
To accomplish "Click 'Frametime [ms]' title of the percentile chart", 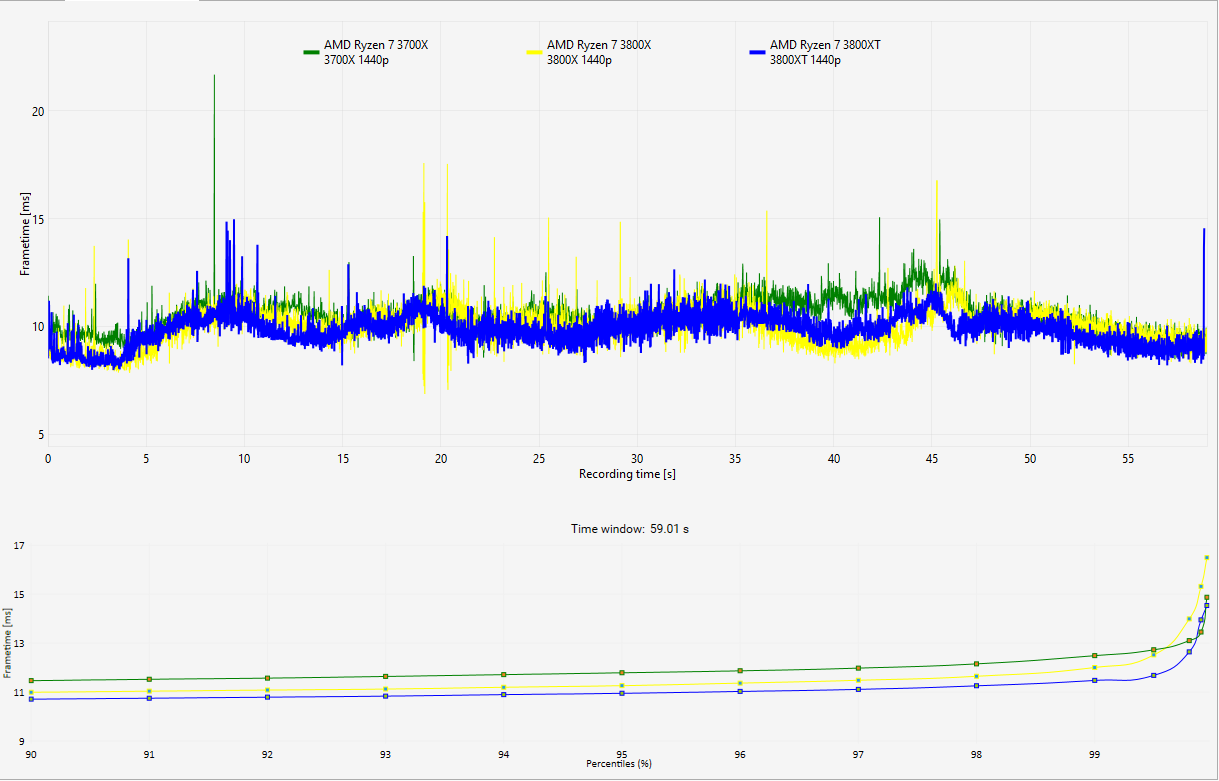I will coord(7,643).
